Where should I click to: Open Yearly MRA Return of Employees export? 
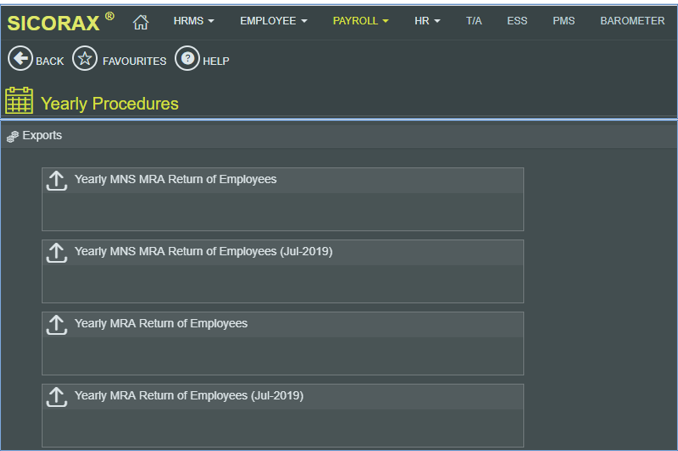(161, 324)
